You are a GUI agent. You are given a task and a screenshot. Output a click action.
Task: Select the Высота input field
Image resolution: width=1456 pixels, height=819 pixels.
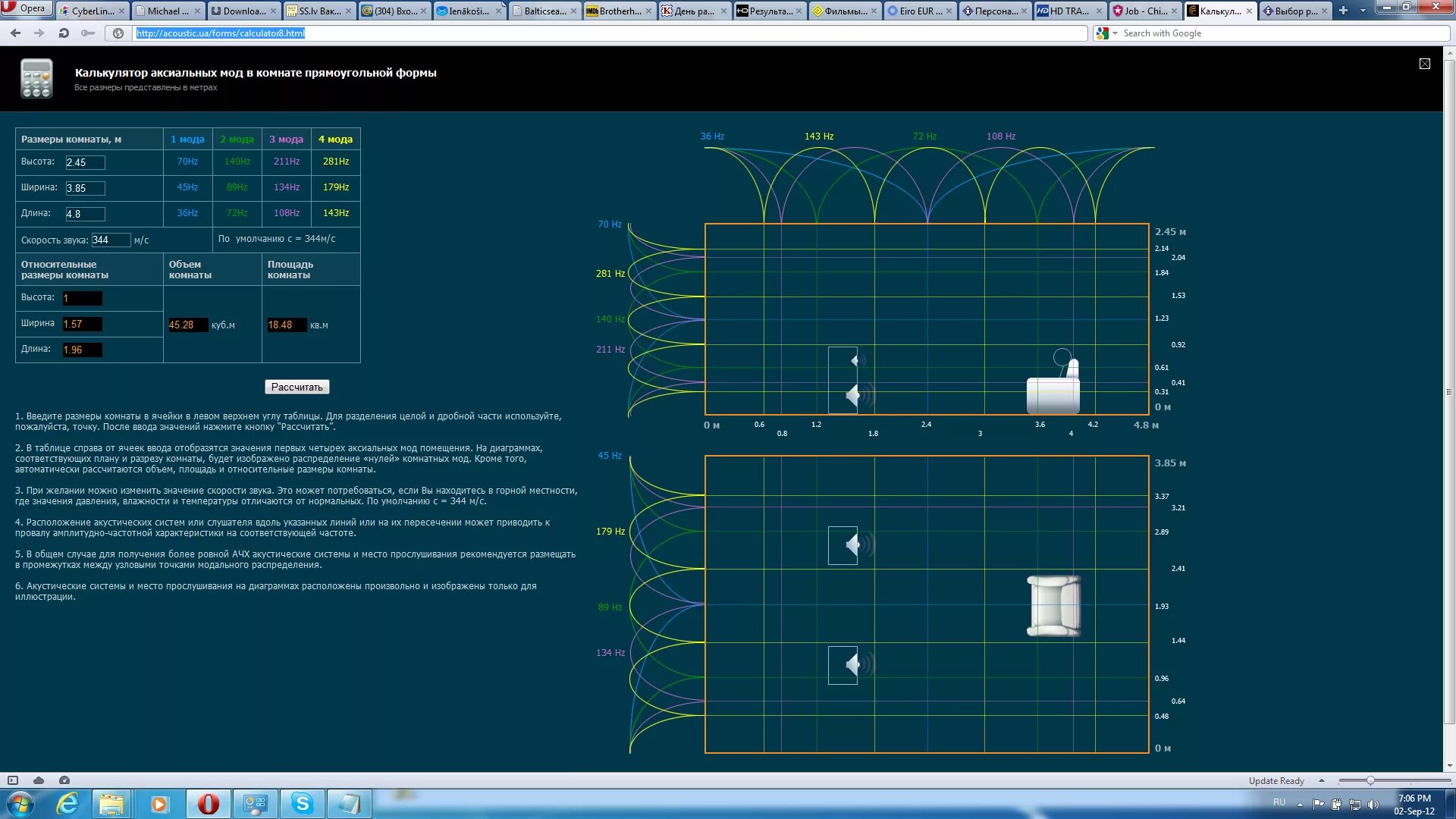[85, 162]
